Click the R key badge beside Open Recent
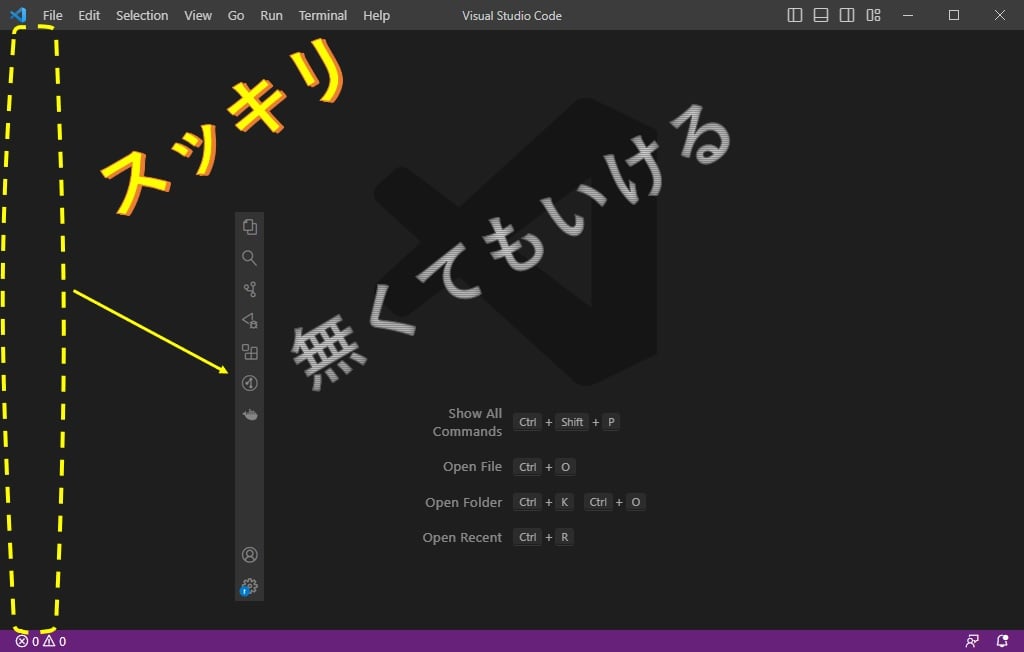 click(564, 537)
